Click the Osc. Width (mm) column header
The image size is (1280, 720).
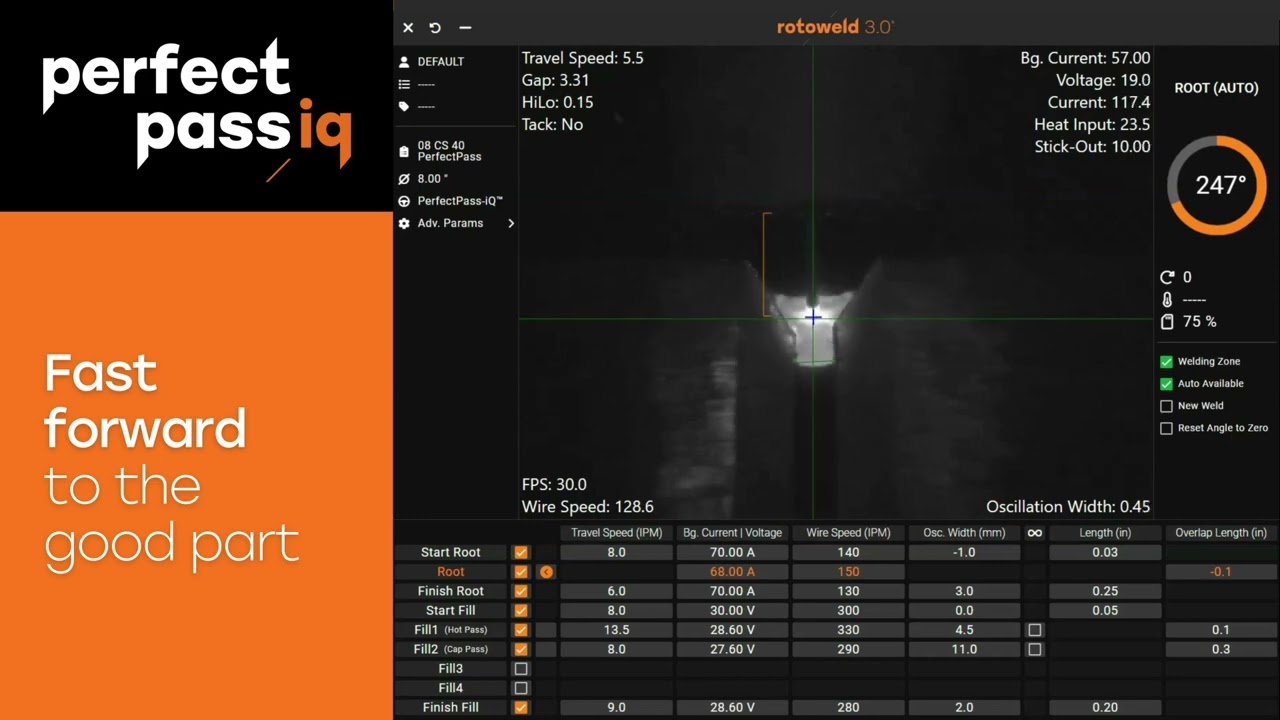pyautogui.click(x=964, y=533)
